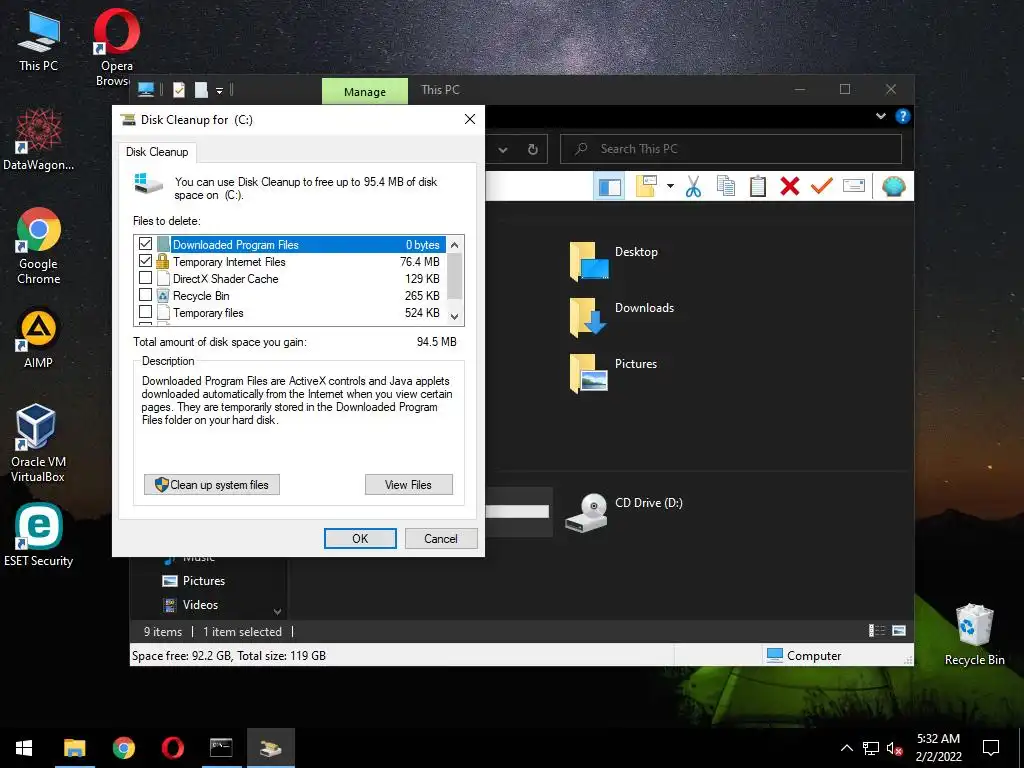This screenshot has height=768, width=1024.
Task: Check the DirectX Shader Cache checkbox
Action: pos(146,278)
